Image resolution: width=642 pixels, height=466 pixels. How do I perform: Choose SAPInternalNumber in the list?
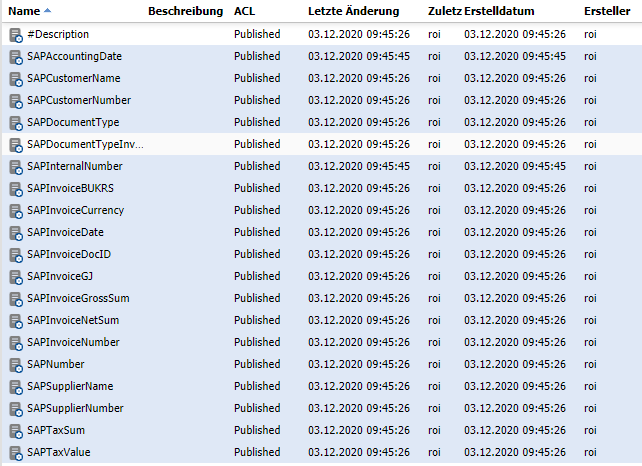point(75,166)
